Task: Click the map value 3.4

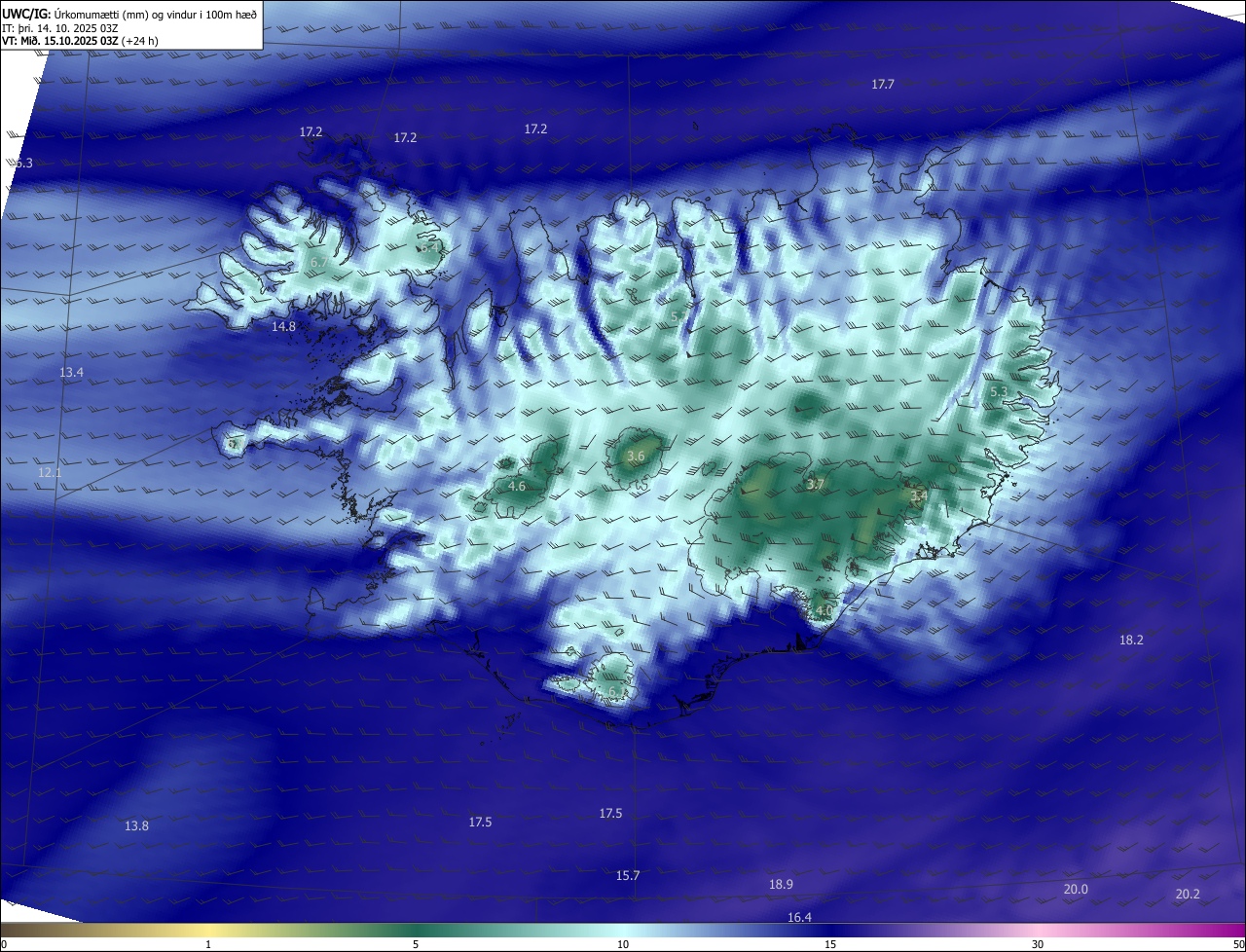Action: (918, 496)
